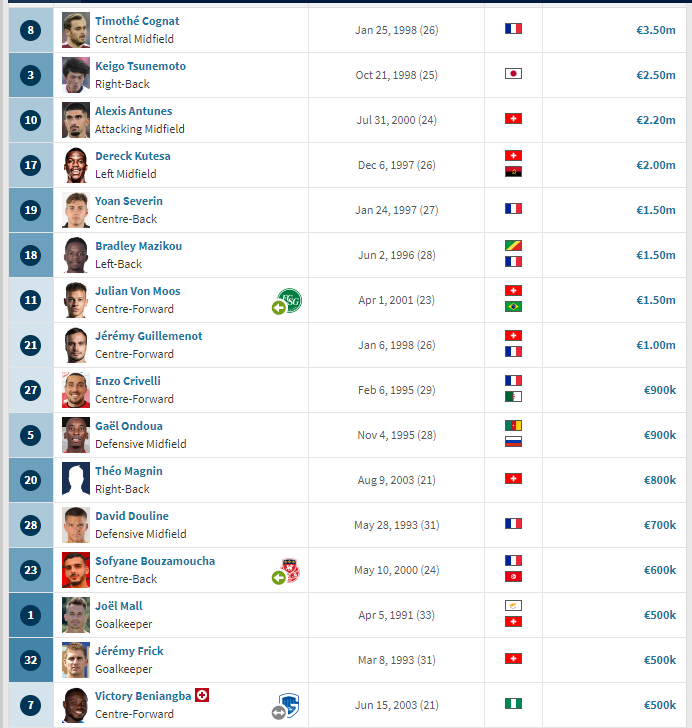Open Alexis Antunes player page
The width and height of the screenshot is (692, 728).
[134, 111]
